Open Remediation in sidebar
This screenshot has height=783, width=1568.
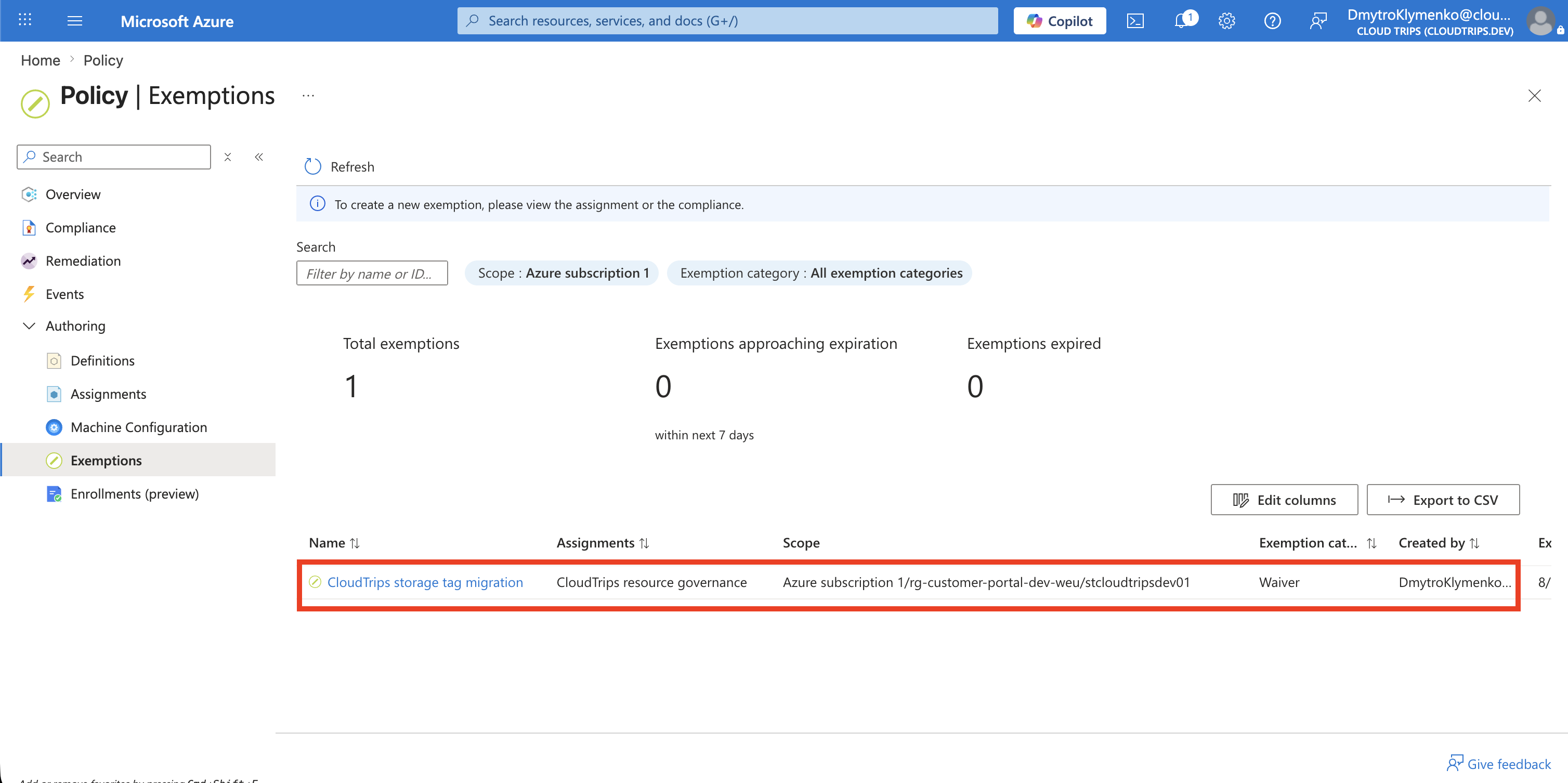tap(83, 260)
